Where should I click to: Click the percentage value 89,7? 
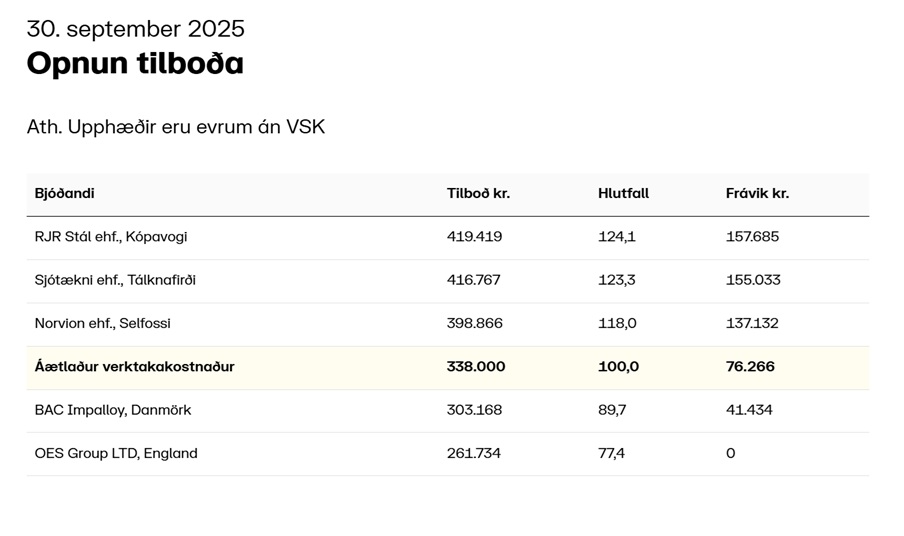[612, 410]
